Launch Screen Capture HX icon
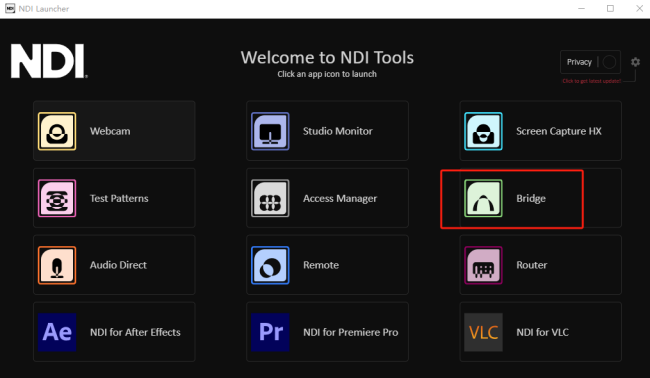The height and width of the screenshot is (378, 650). tap(483, 131)
